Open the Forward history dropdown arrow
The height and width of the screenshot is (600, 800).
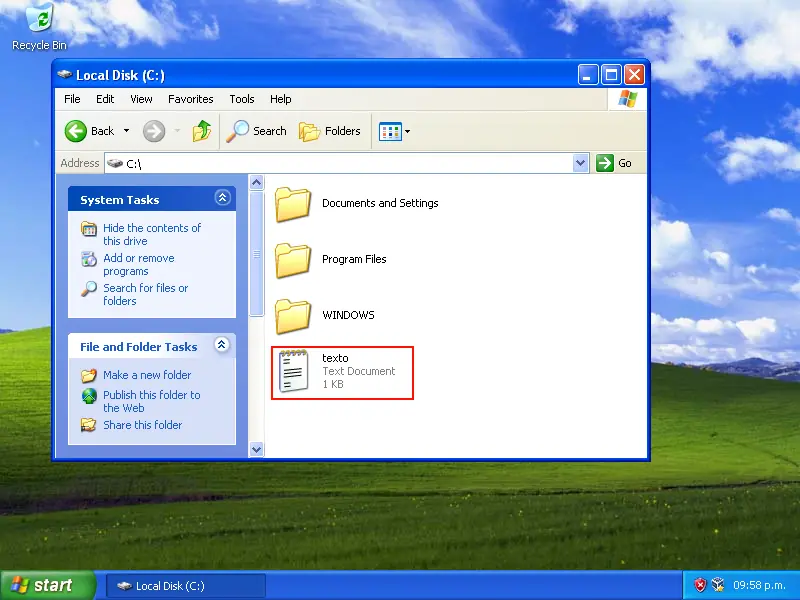[x=177, y=131]
